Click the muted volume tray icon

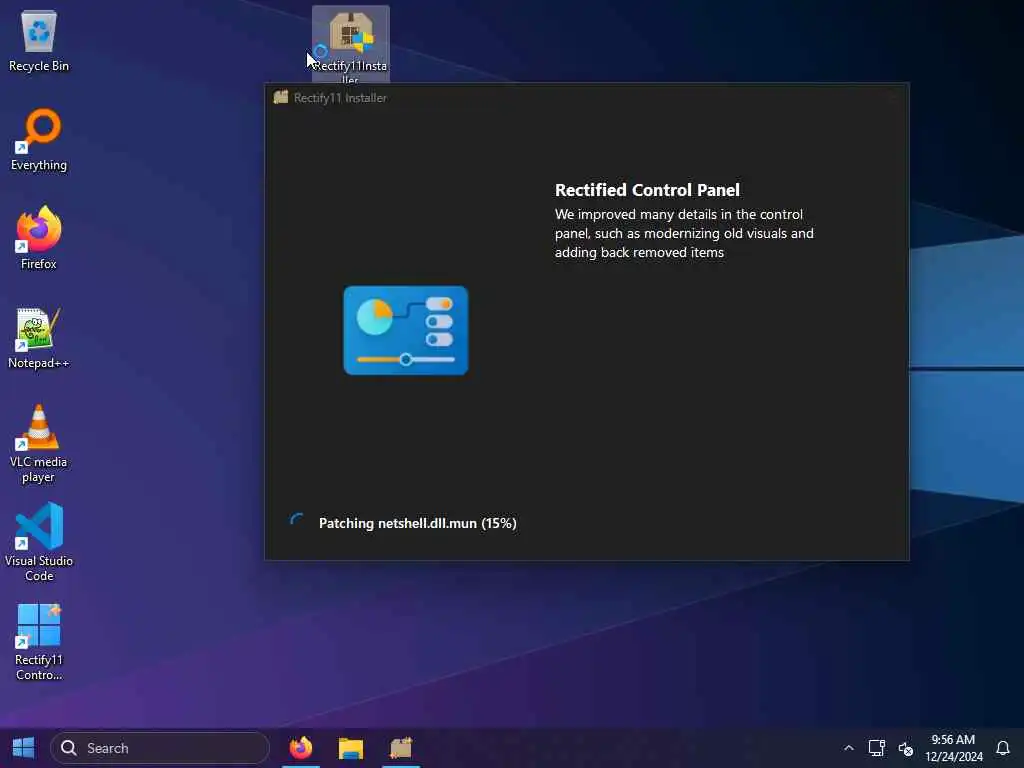[906, 748]
